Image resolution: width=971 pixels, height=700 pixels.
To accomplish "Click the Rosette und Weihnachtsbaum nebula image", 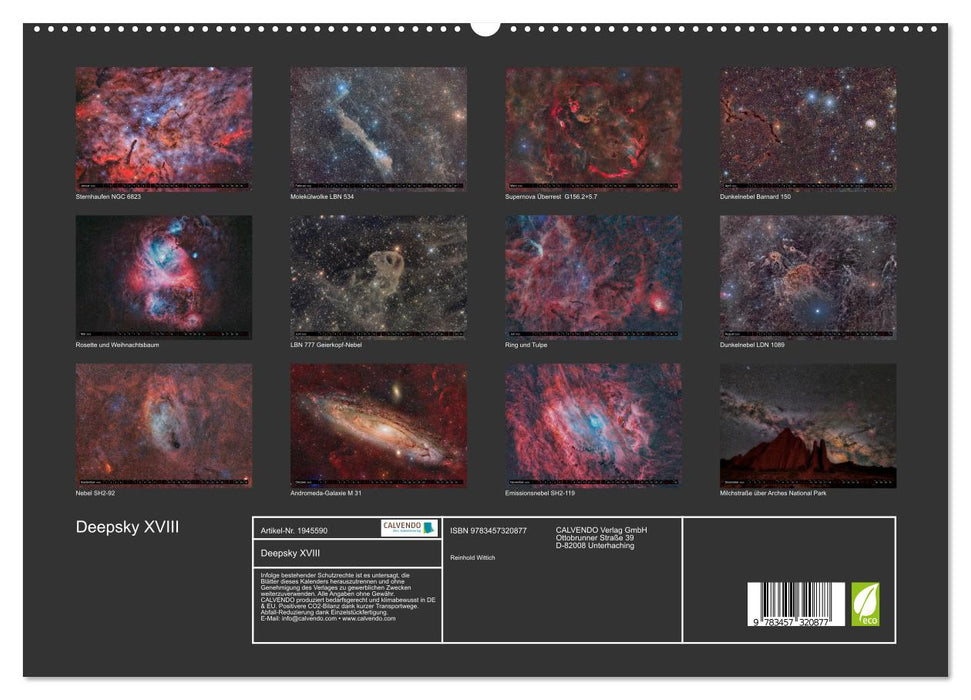I will pos(163,278).
